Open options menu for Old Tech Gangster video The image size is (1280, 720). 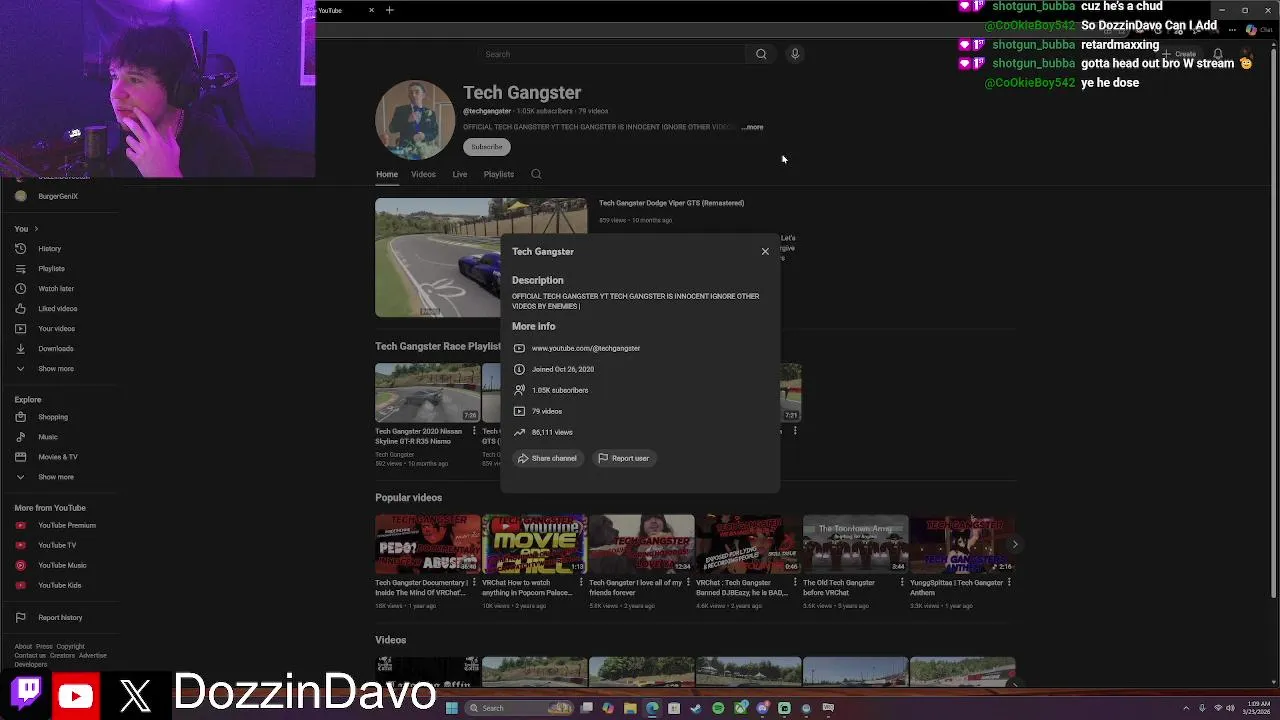(902, 582)
